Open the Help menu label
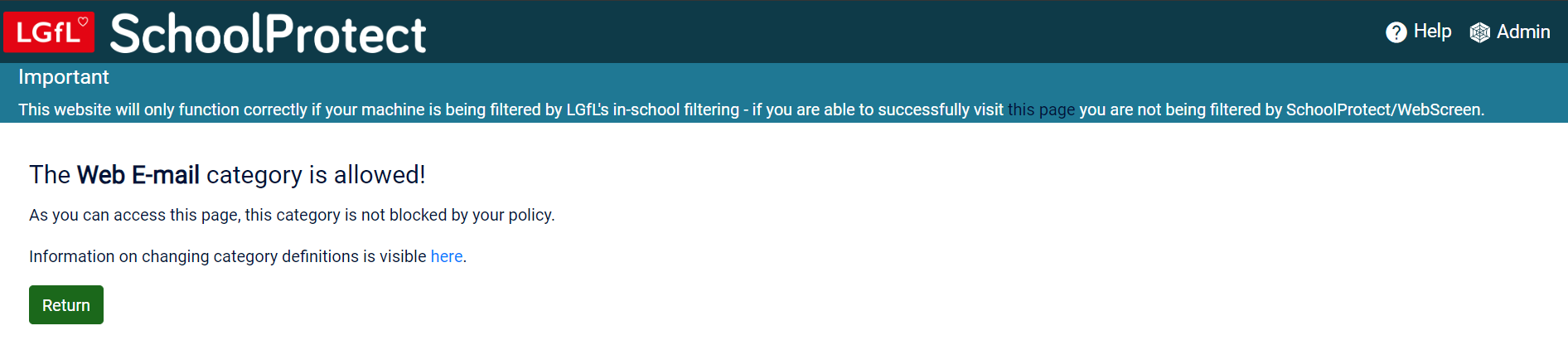The height and width of the screenshot is (350, 1568). click(x=1432, y=32)
